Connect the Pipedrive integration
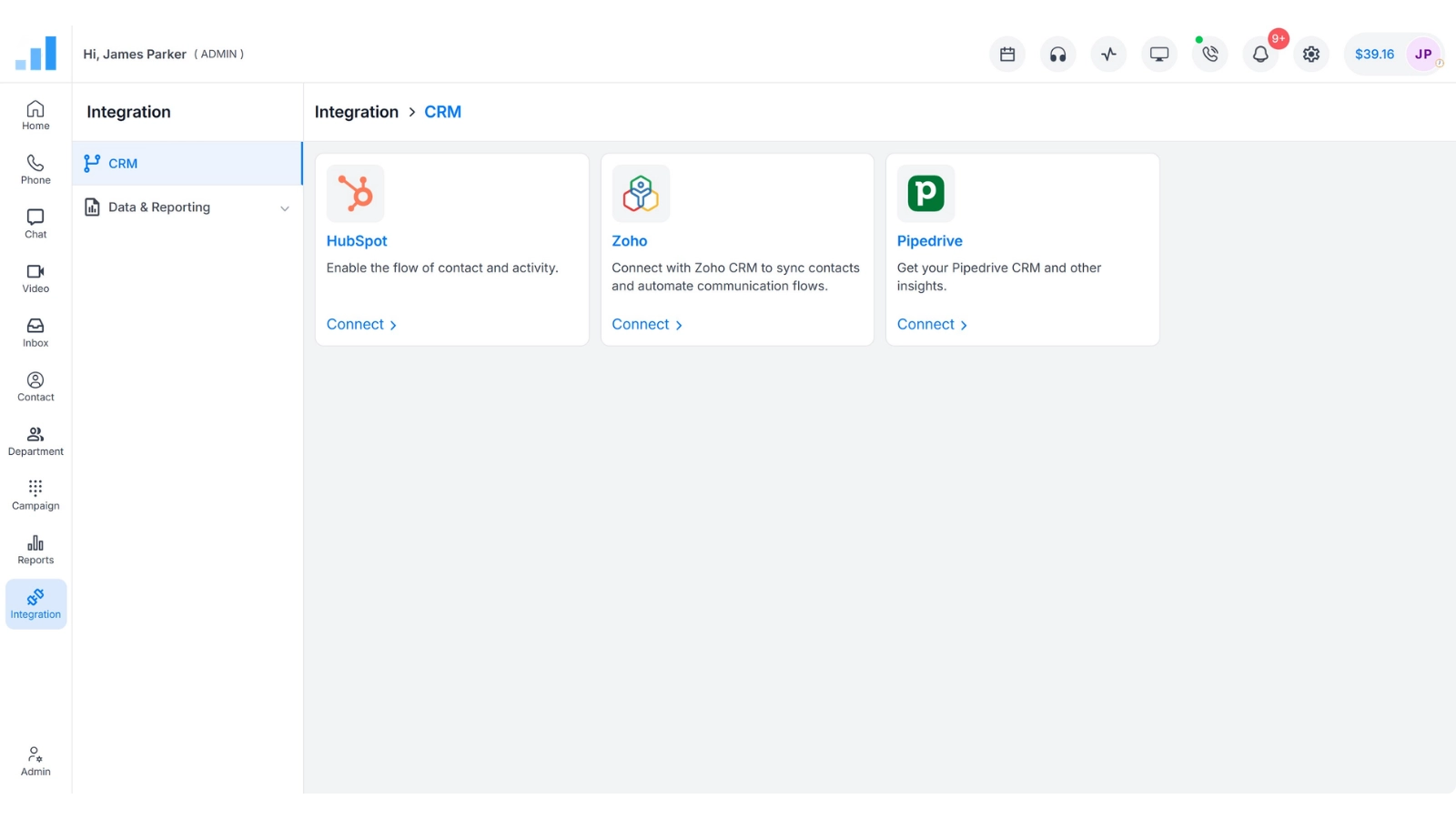Viewport: 1456px width, 819px height. (x=932, y=324)
